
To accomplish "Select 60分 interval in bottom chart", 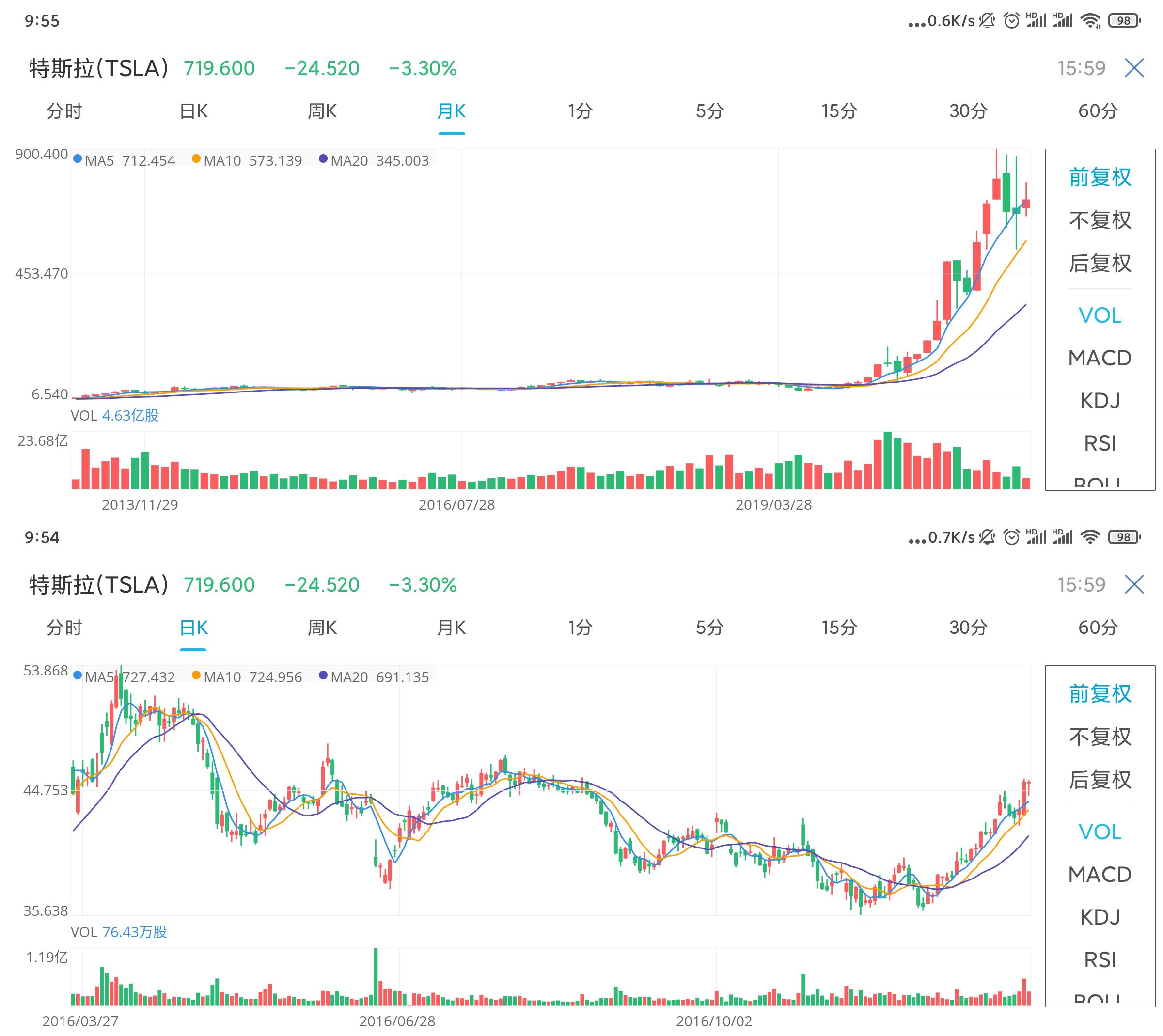I will coord(1098,628).
